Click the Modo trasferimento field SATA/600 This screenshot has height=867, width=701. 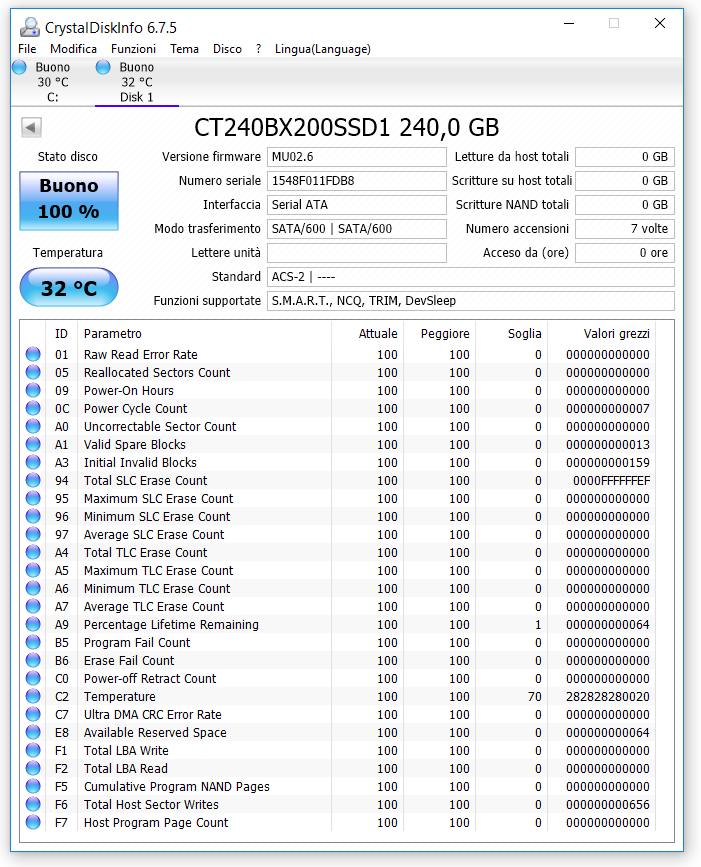(x=357, y=228)
